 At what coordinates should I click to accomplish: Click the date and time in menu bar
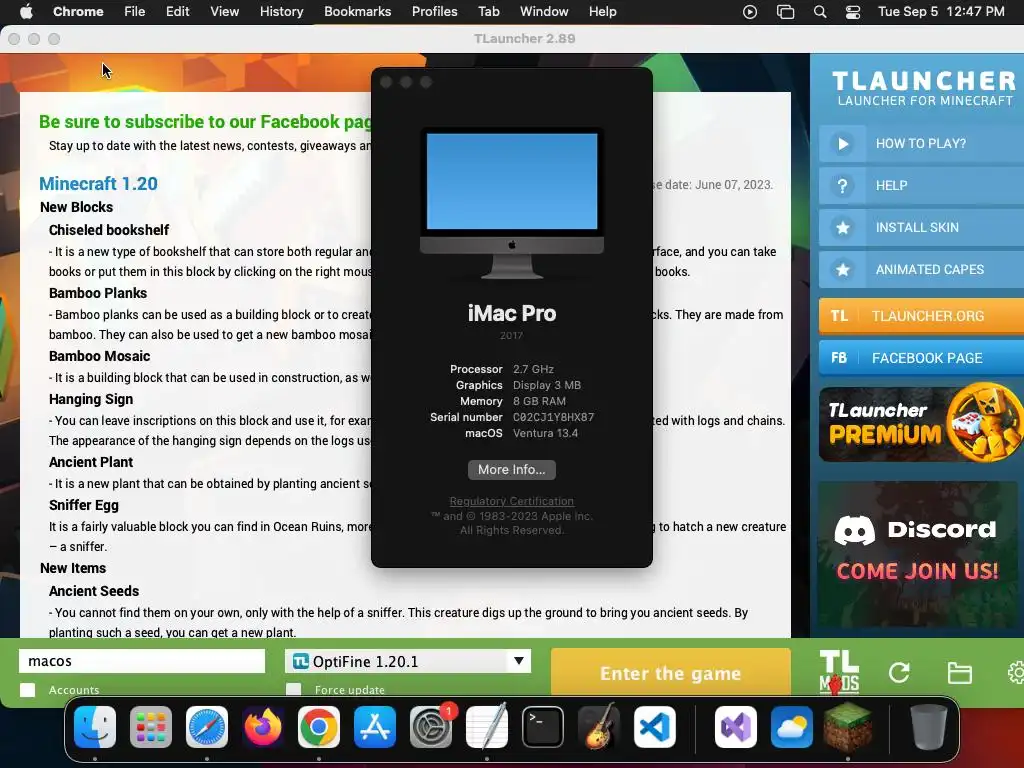point(941,11)
